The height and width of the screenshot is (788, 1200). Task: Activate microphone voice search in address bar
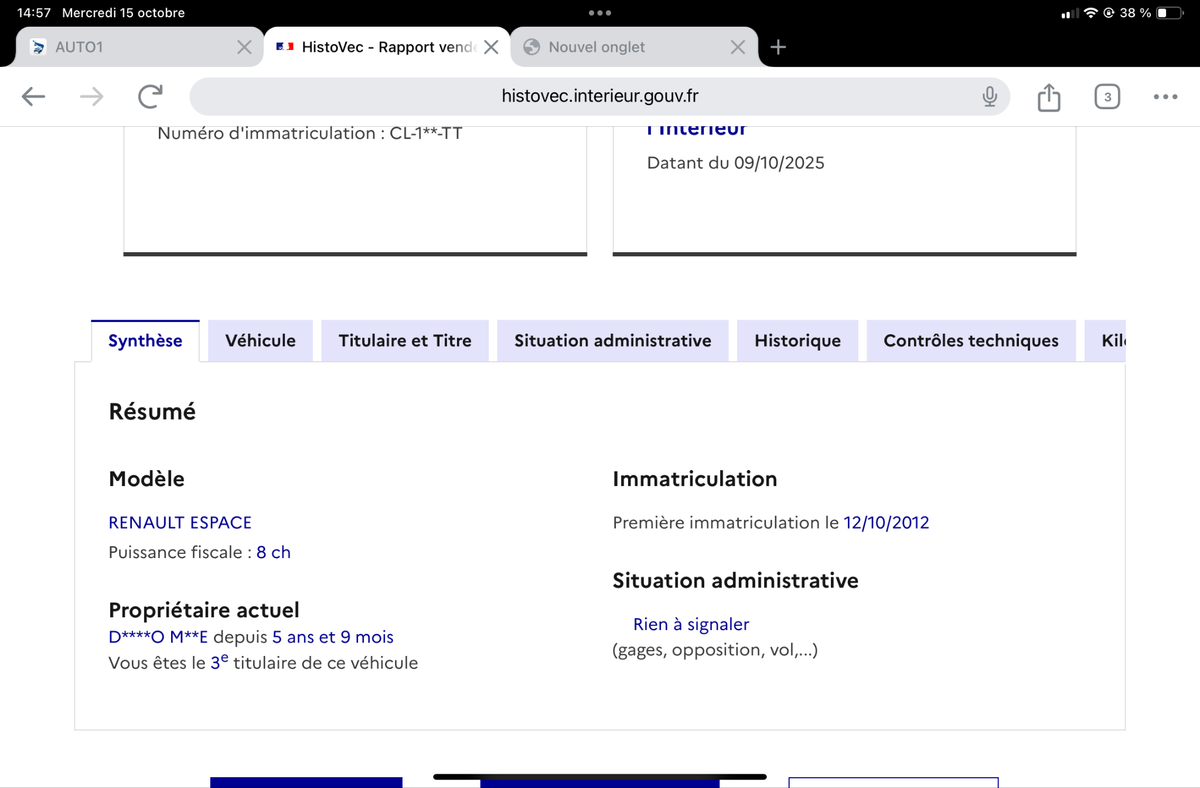click(989, 96)
